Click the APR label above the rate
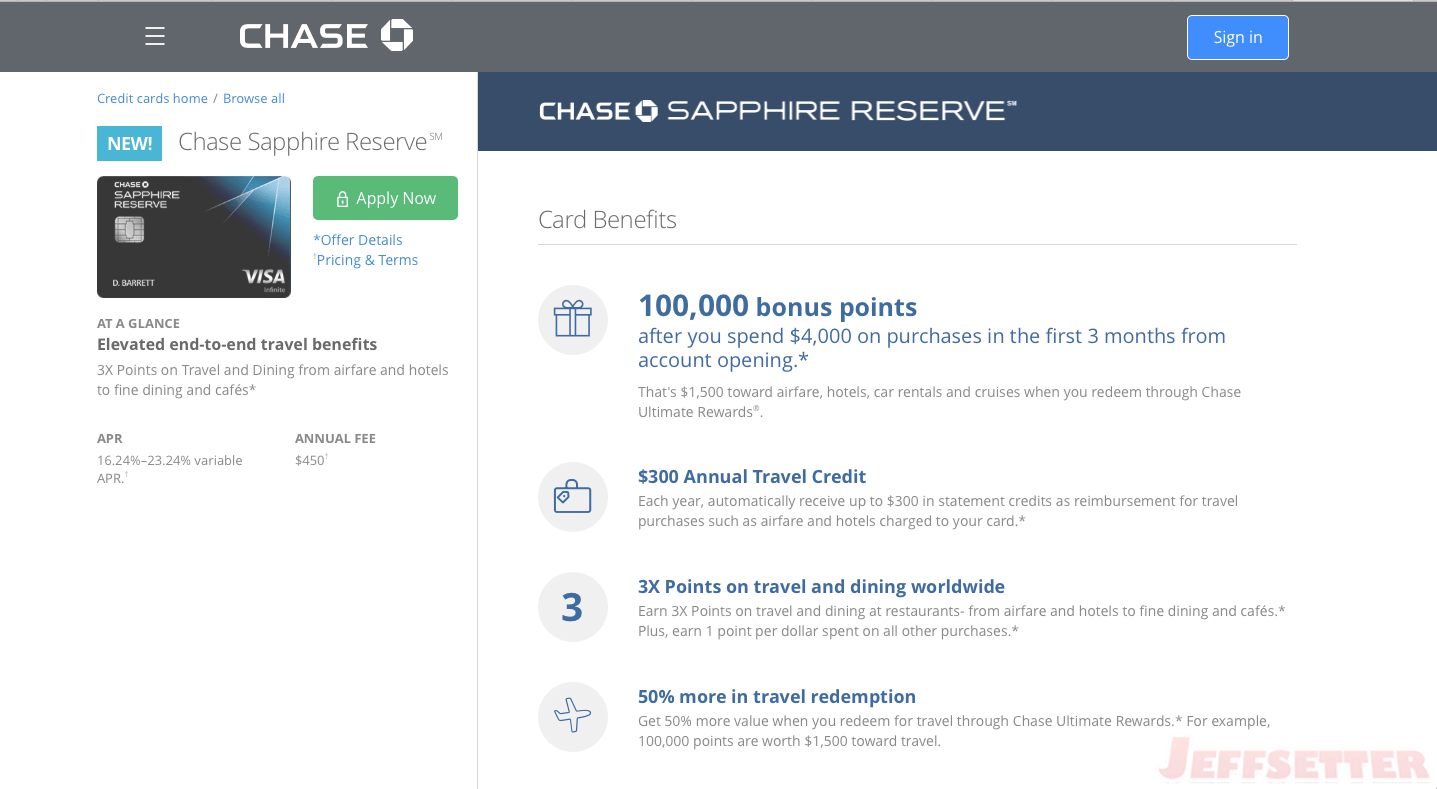 coord(110,439)
